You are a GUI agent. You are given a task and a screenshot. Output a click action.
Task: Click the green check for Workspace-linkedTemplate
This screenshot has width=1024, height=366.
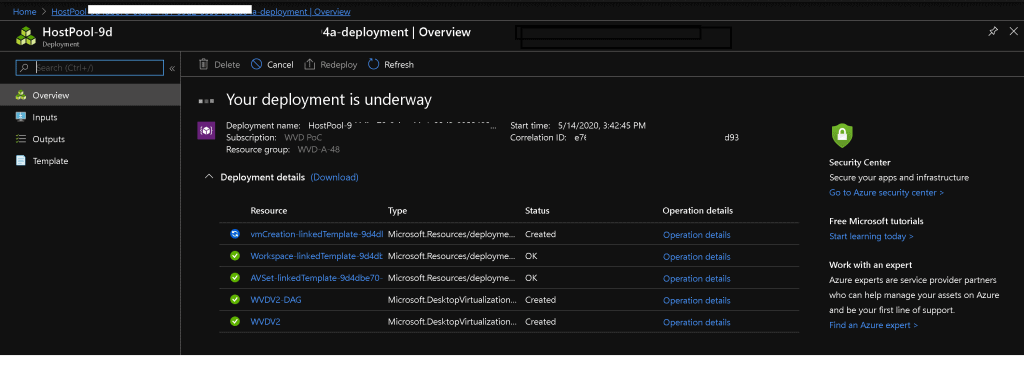tap(235, 256)
